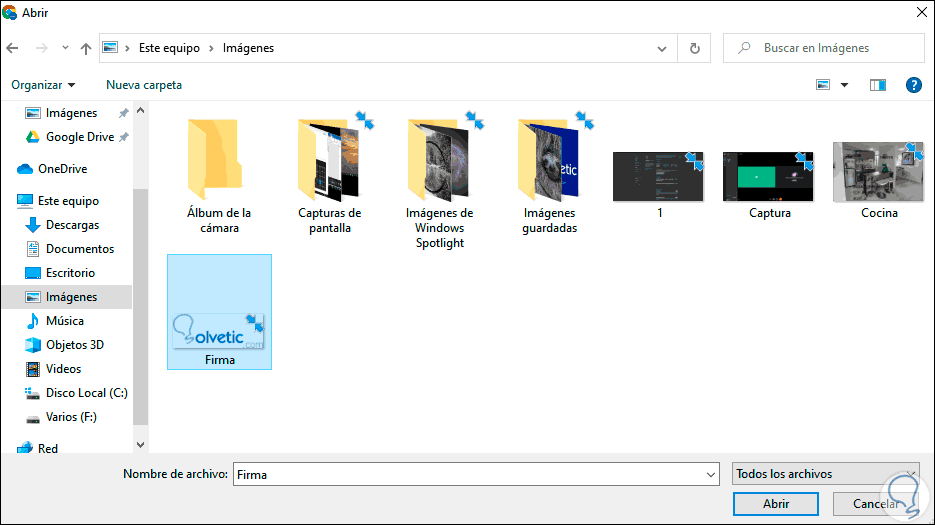
Task: Click the 'Buscar en Imágenes' search box
Action: coord(823,48)
